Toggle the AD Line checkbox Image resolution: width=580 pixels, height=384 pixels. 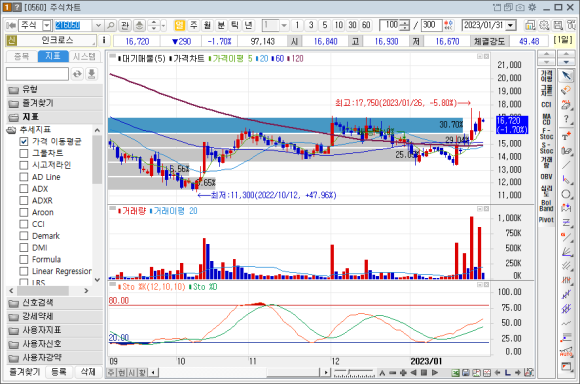24,177
